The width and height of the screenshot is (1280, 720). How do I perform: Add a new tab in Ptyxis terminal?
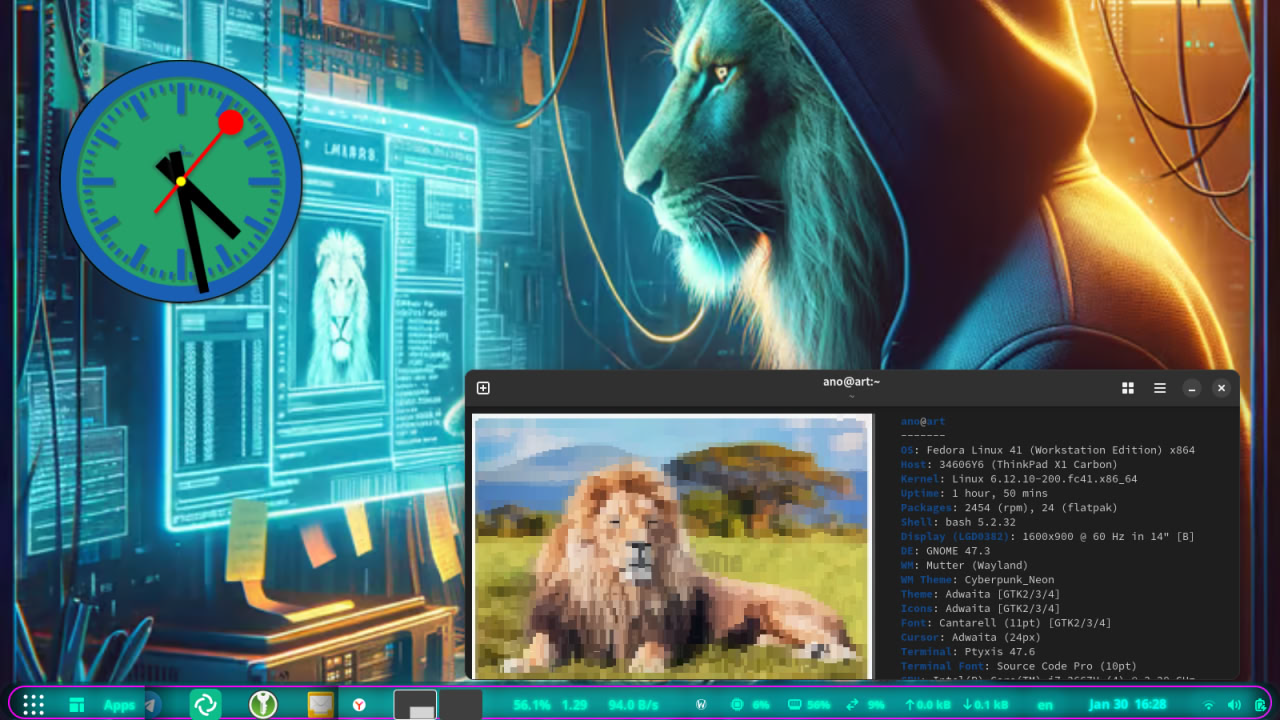pos(483,388)
